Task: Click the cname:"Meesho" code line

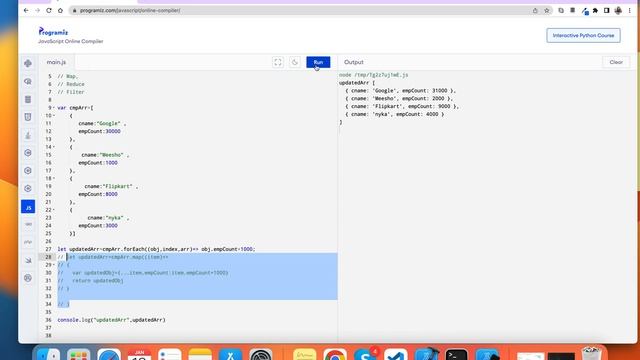Action: coord(105,155)
